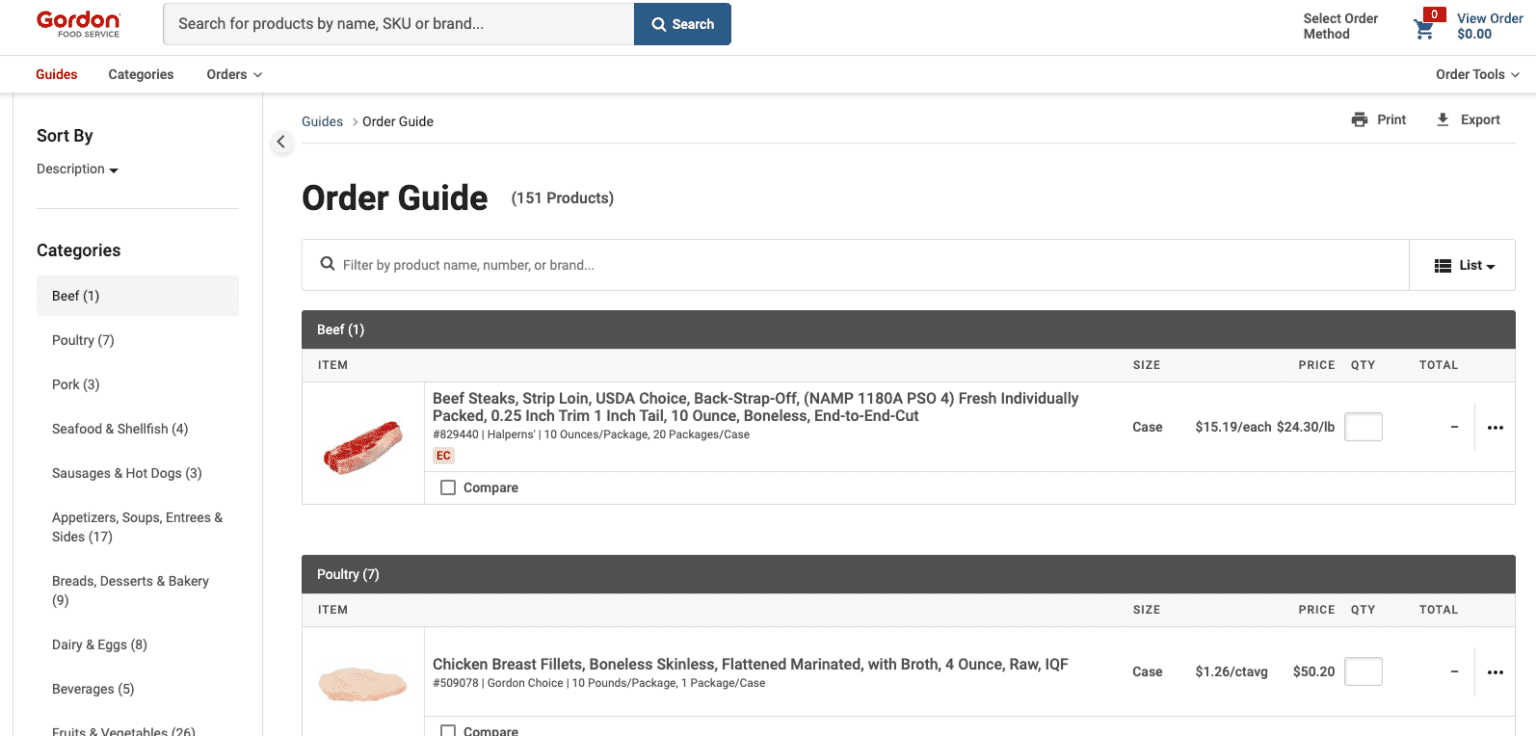This screenshot has height=736, width=1536.
Task: Click the Export icon next to Print
Action: pyautogui.click(x=1442, y=119)
